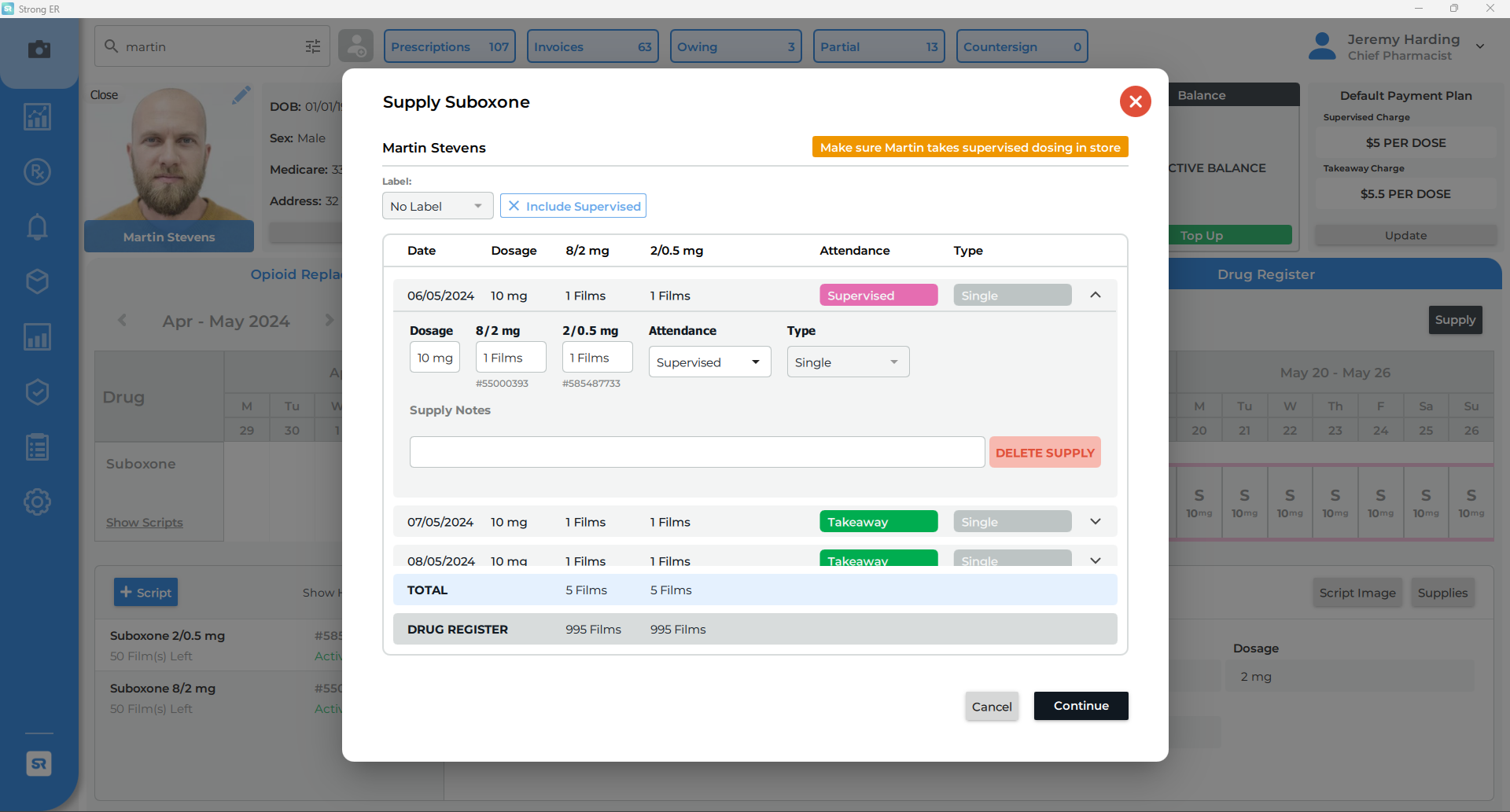
Task: Disable the Include Supervised filter
Action: pyautogui.click(x=573, y=205)
